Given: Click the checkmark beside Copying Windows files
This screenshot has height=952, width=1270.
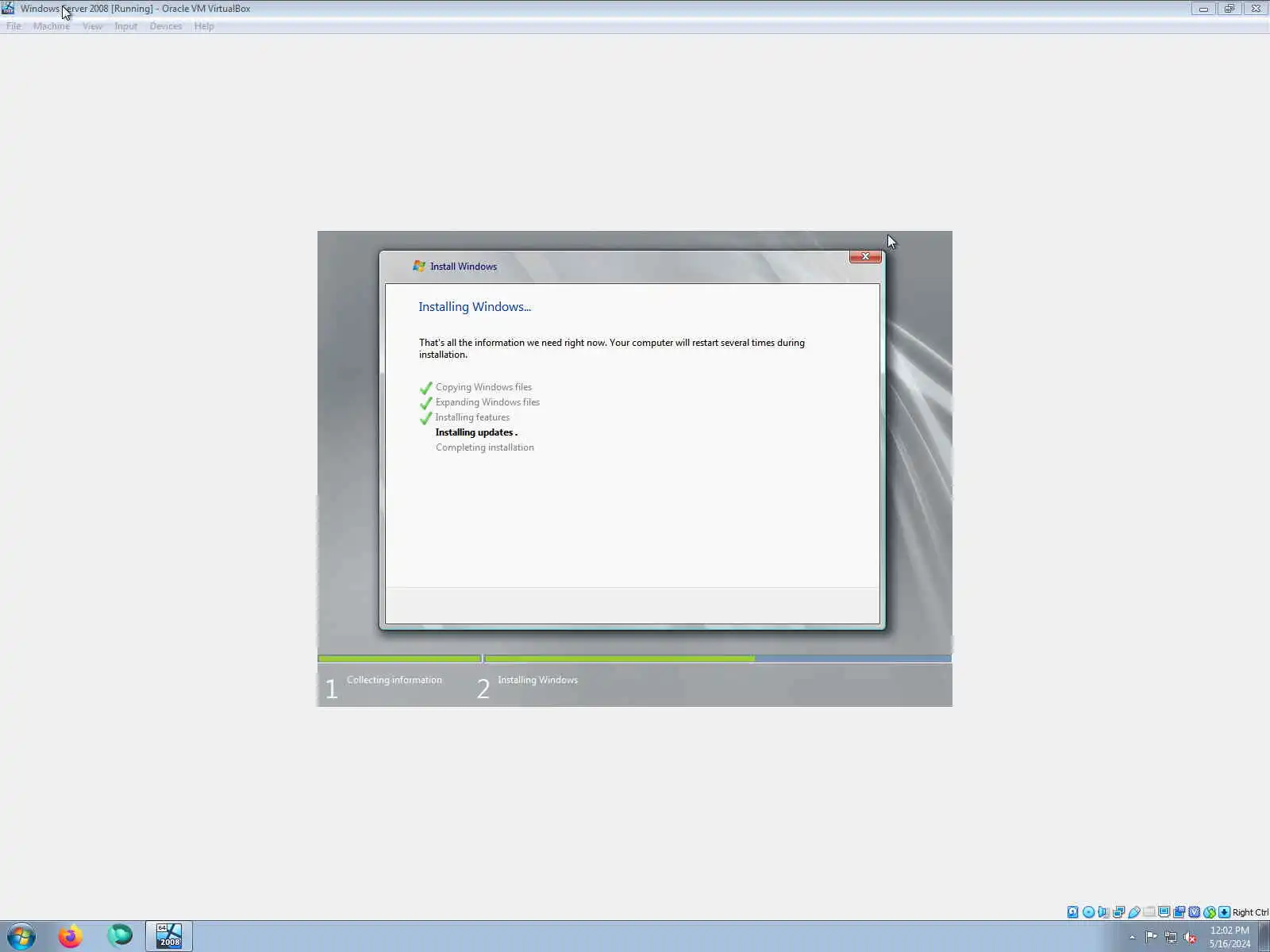Looking at the screenshot, I should 426,387.
